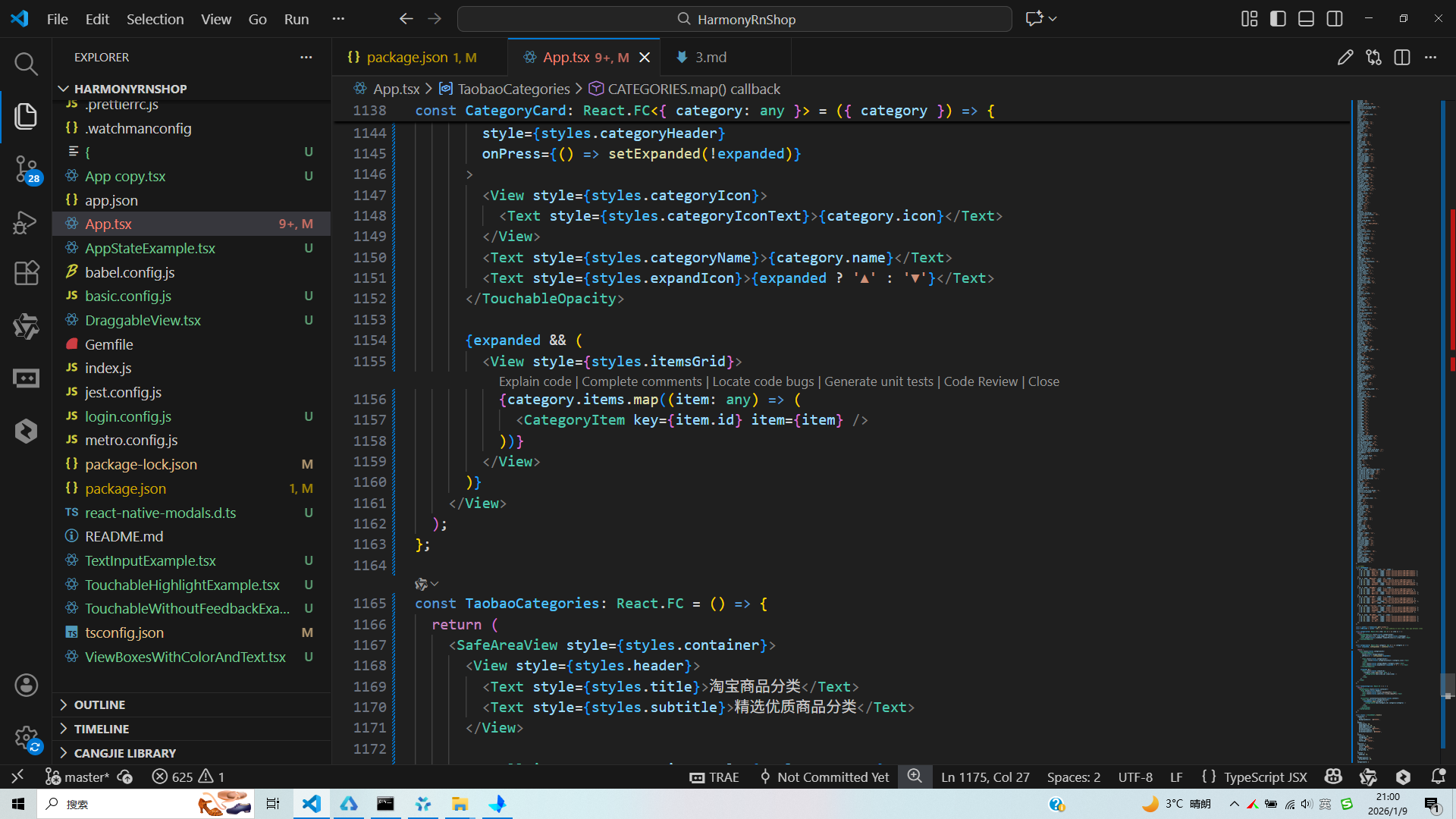
Task: Toggle the secondary side bar visibility
Action: pos(1335,19)
